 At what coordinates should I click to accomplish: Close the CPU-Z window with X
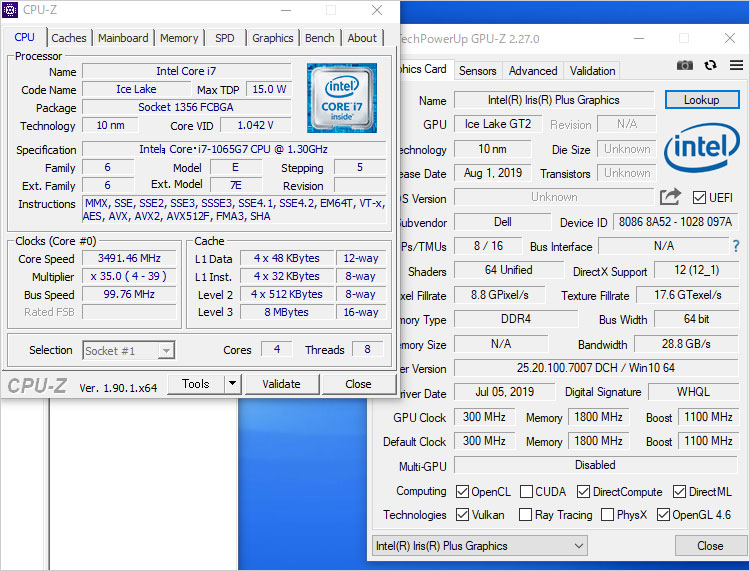coord(377,10)
